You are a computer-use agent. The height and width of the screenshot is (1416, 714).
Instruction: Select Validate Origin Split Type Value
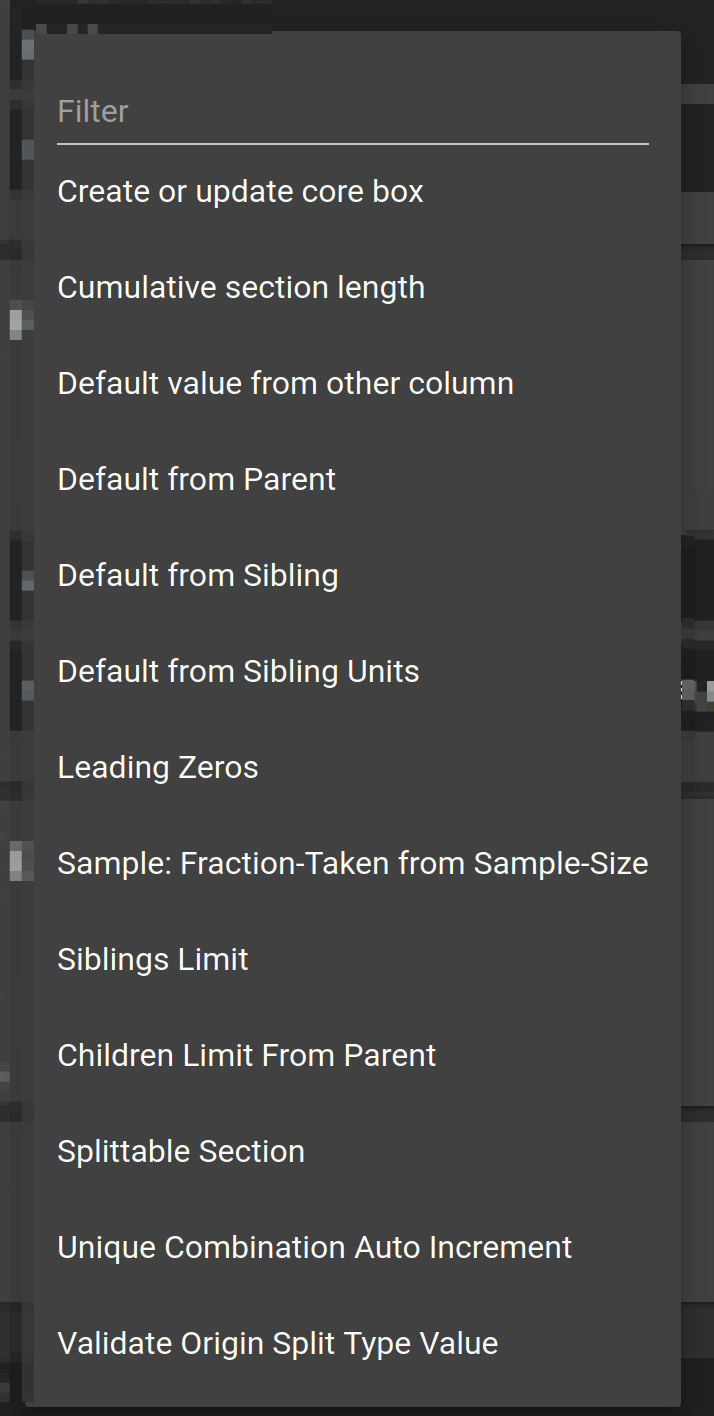[278, 1343]
